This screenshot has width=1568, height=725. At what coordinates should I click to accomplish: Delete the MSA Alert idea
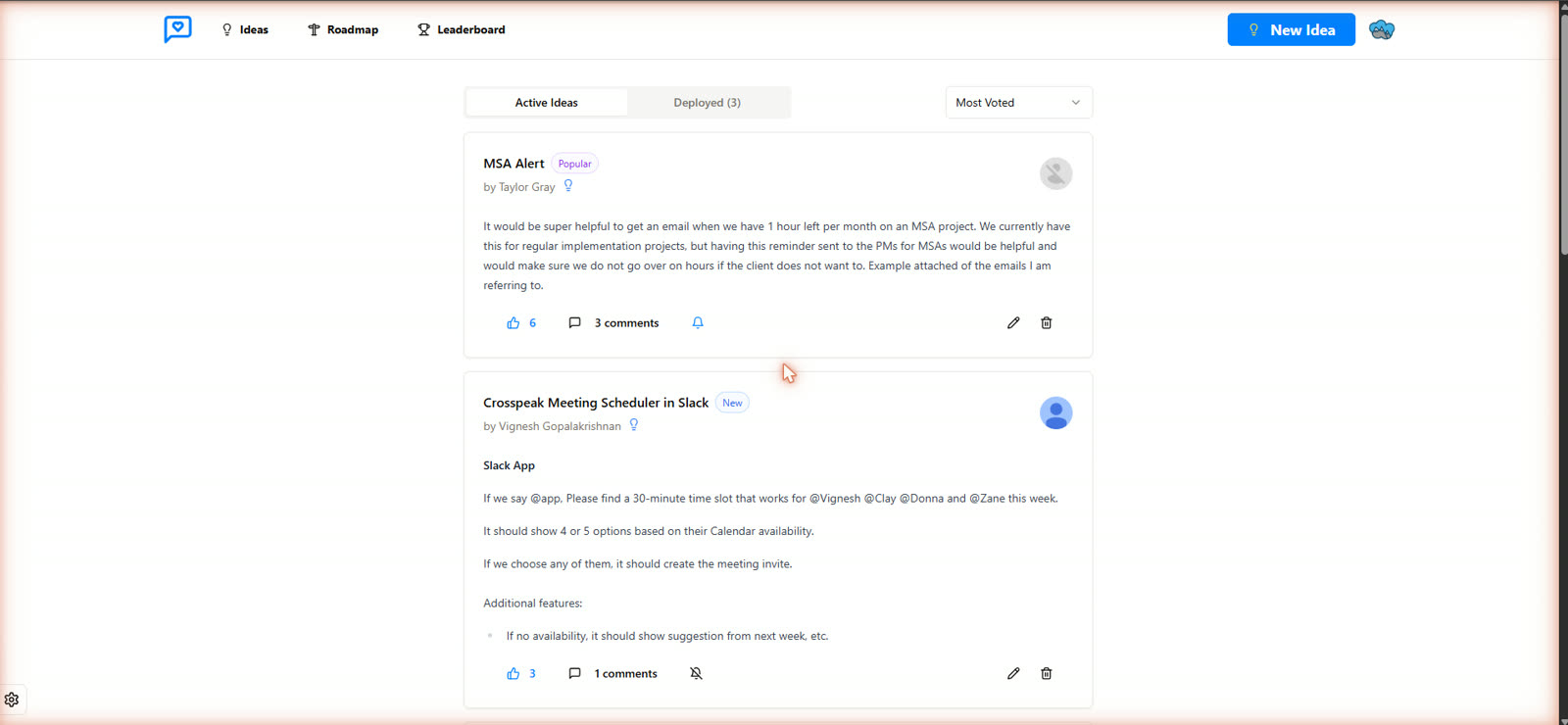(1047, 322)
